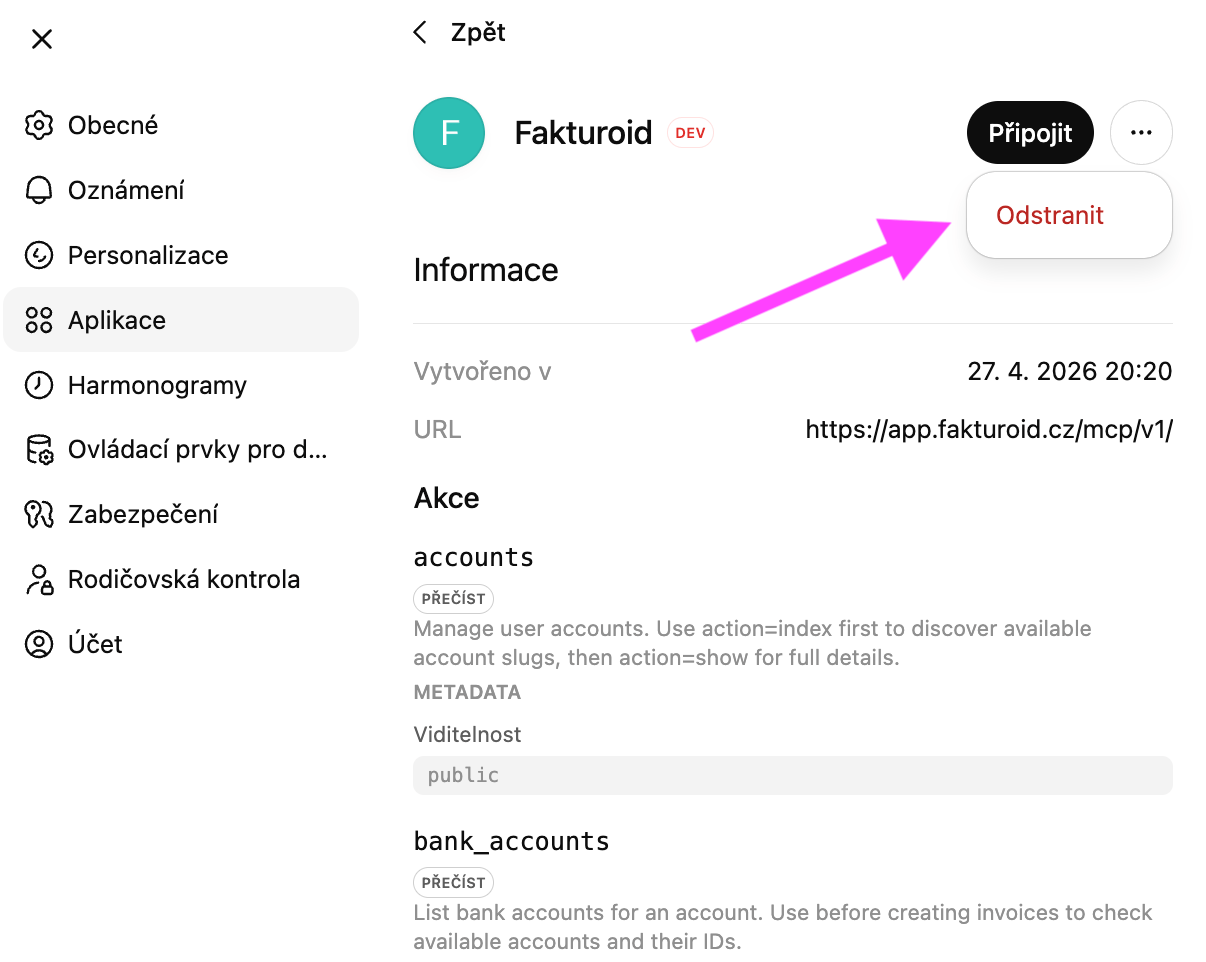Viewport: 1206px width, 962px height.
Task: Click the Personalizace icon in sidebar
Action: pyautogui.click(x=38, y=256)
